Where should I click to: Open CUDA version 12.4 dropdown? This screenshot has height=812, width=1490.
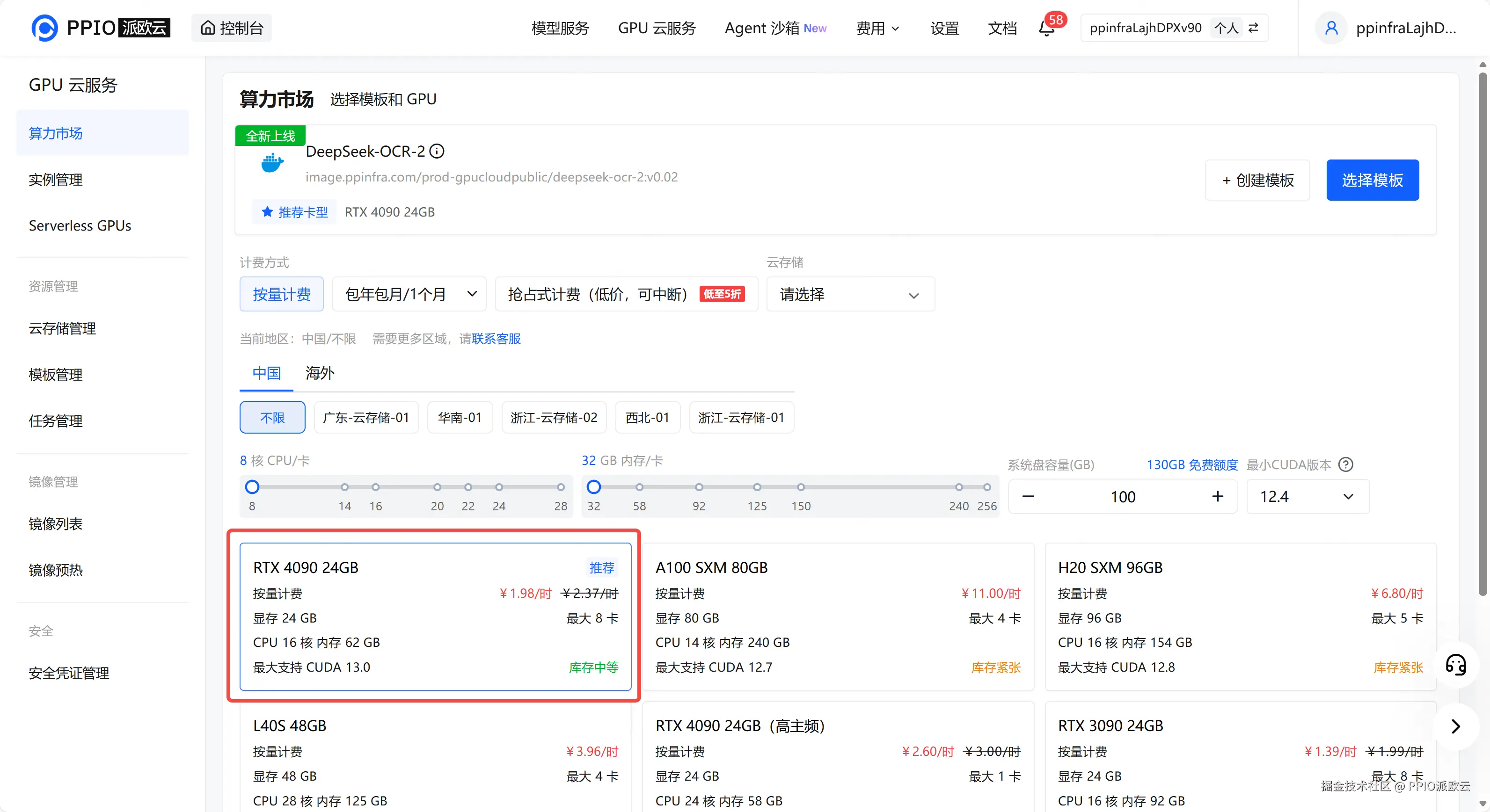tap(1307, 496)
